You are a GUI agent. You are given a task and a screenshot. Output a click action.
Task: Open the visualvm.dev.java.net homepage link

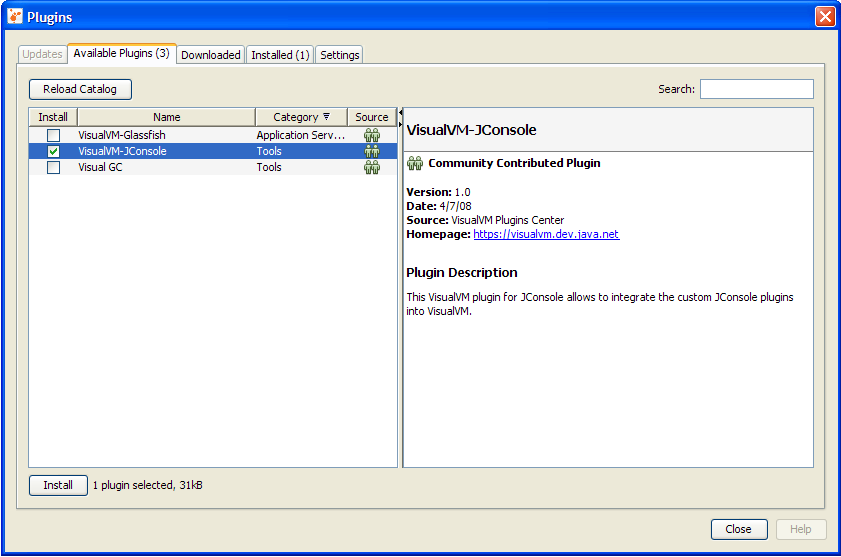(546, 234)
